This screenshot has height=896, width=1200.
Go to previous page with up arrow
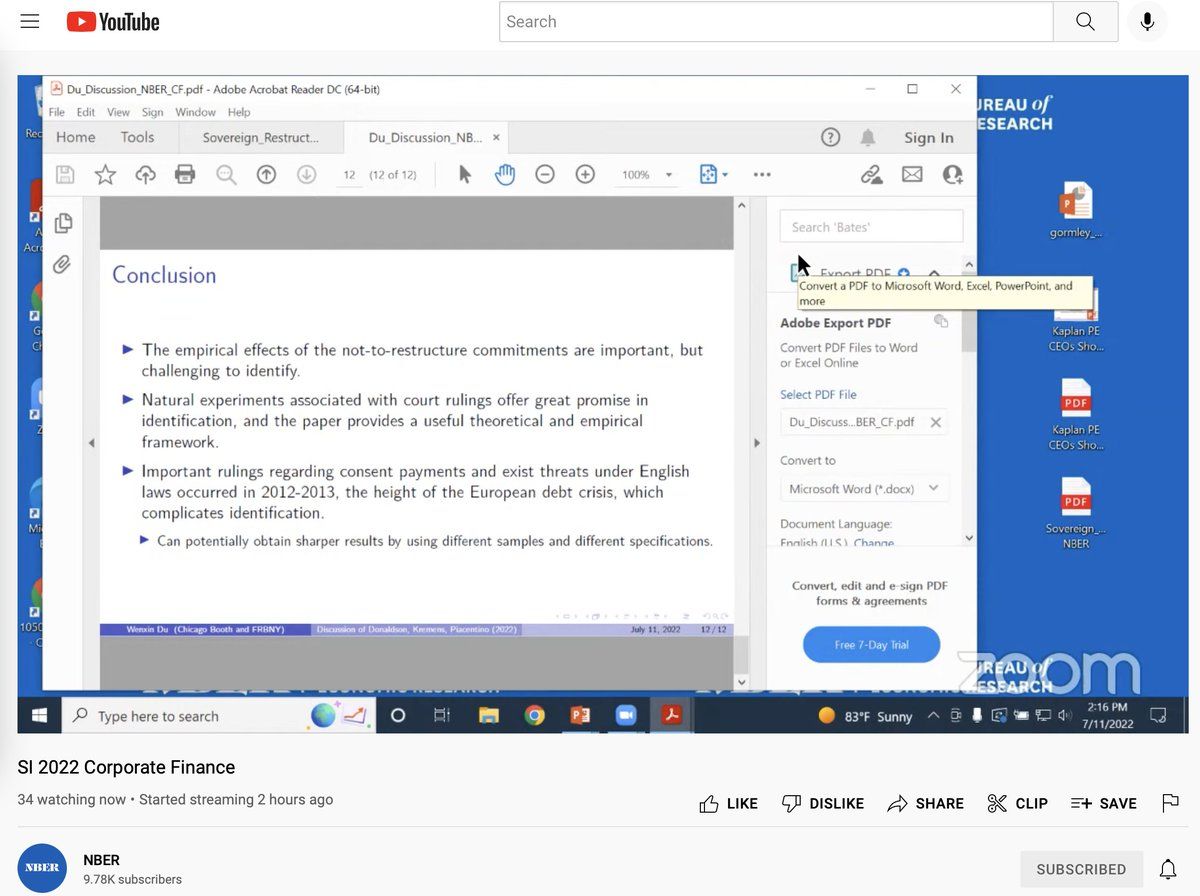tap(266, 175)
